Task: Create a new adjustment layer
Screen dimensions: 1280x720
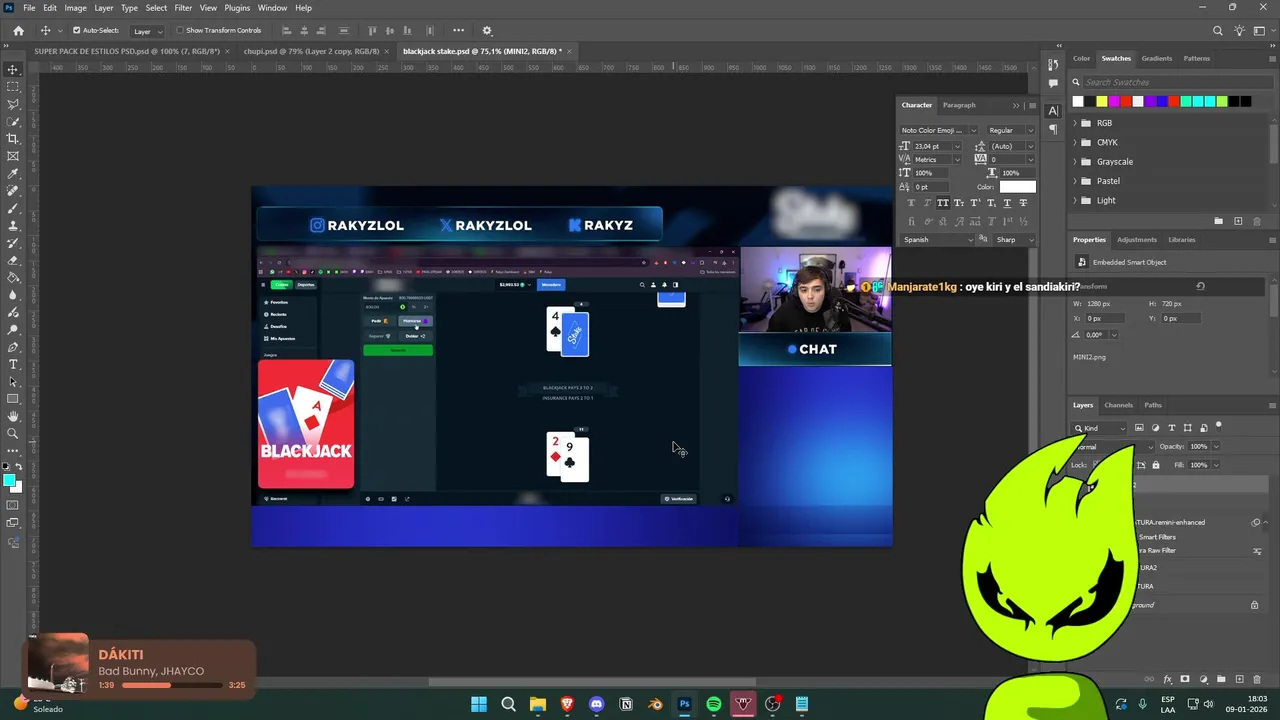Action: [1203, 679]
